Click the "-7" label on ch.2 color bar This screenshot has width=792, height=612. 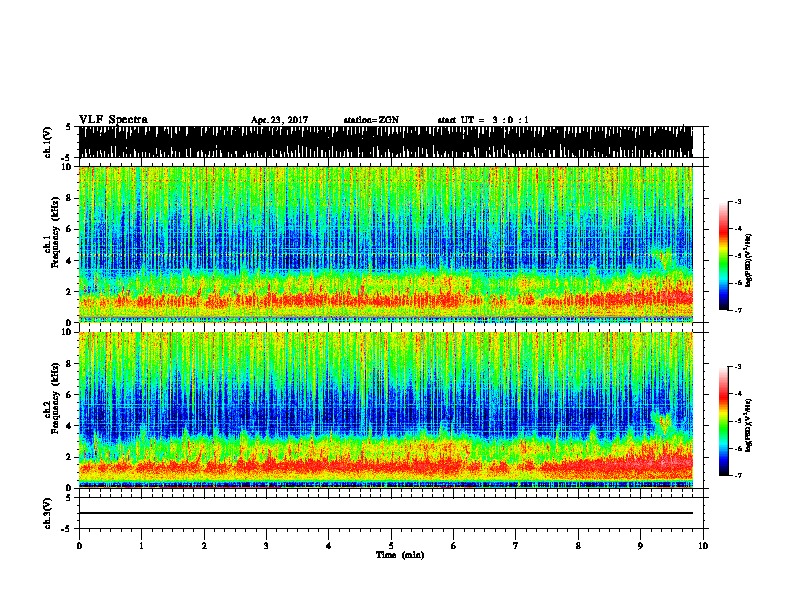coord(738,475)
